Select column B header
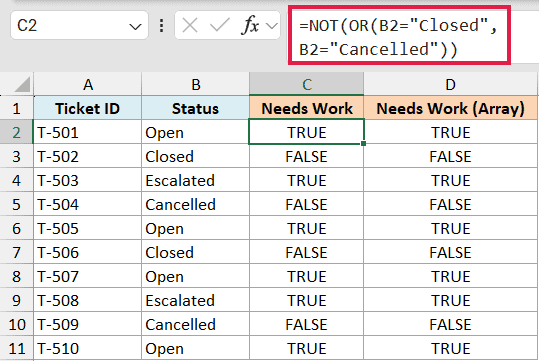This screenshot has width=539, height=361. click(196, 85)
